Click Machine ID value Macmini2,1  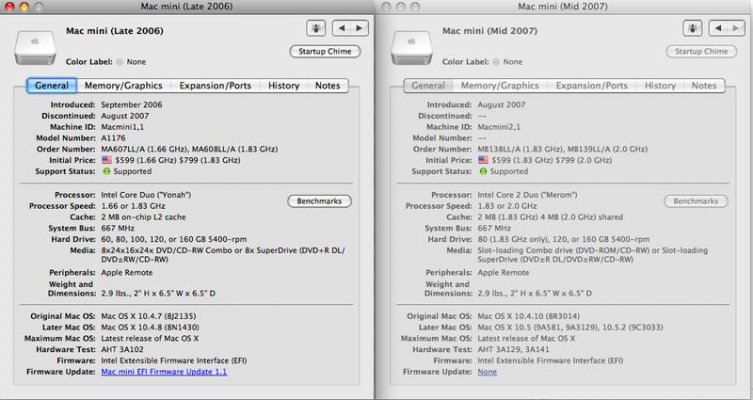click(499, 127)
